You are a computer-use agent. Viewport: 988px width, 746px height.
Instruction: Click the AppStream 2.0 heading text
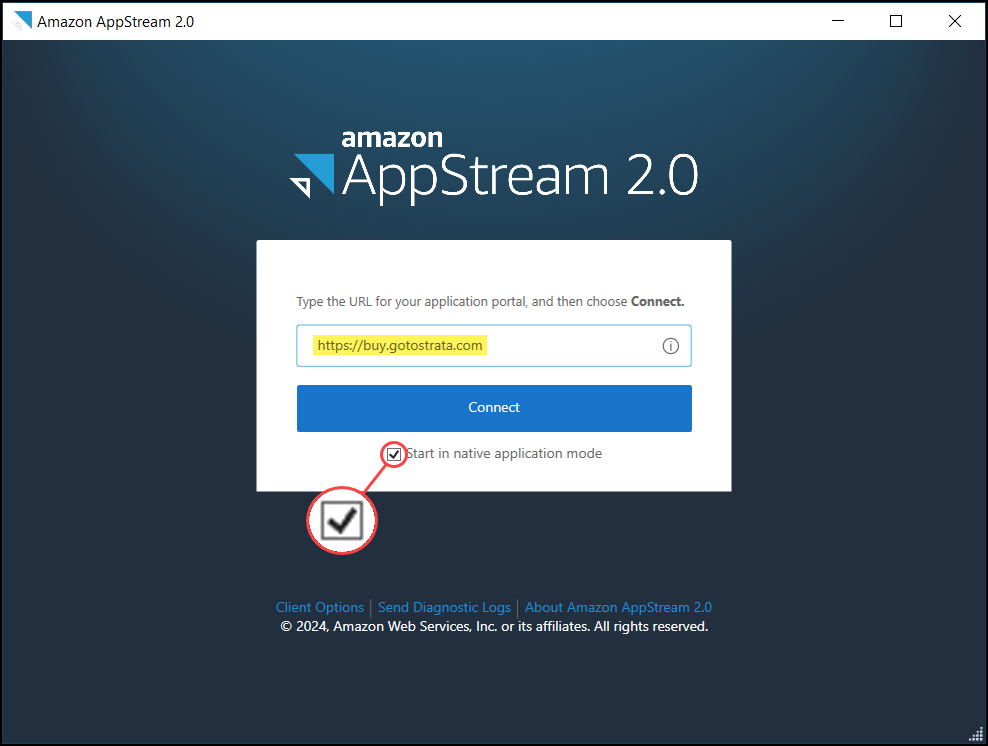(x=520, y=176)
